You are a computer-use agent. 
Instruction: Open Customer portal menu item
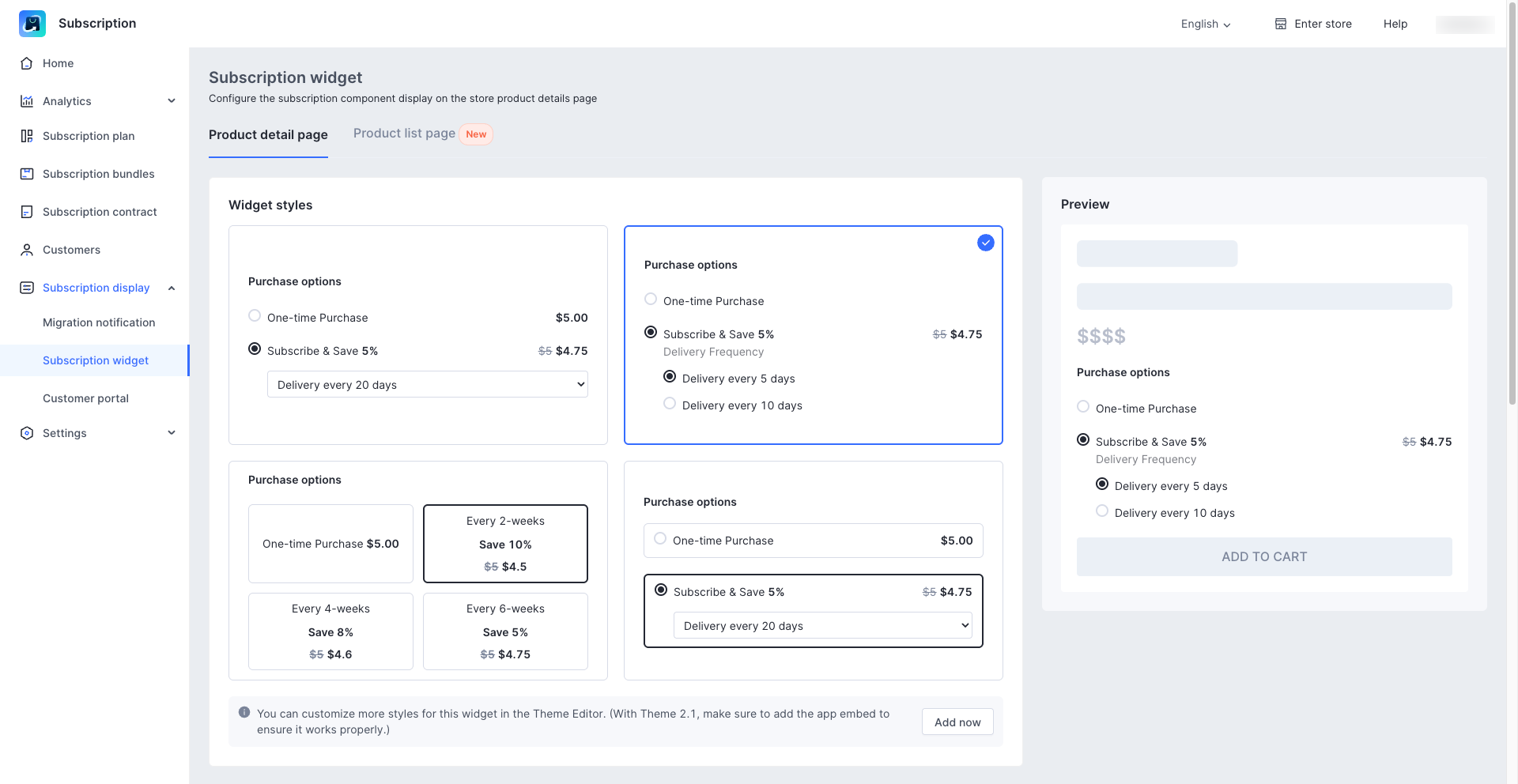[85, 398]
